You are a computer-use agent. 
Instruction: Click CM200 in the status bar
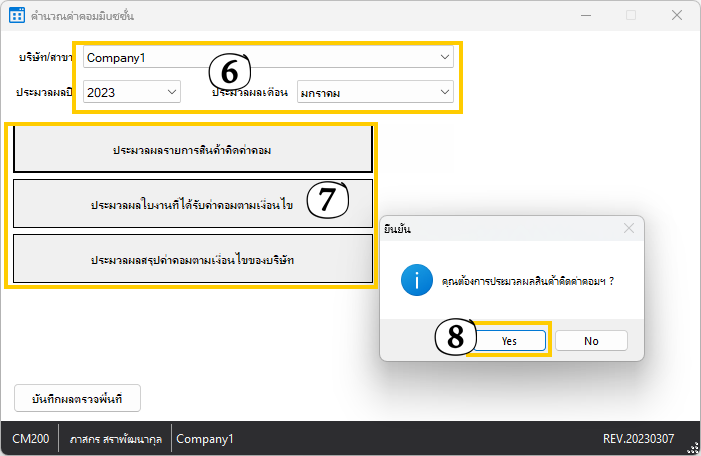tap(30, 439)
